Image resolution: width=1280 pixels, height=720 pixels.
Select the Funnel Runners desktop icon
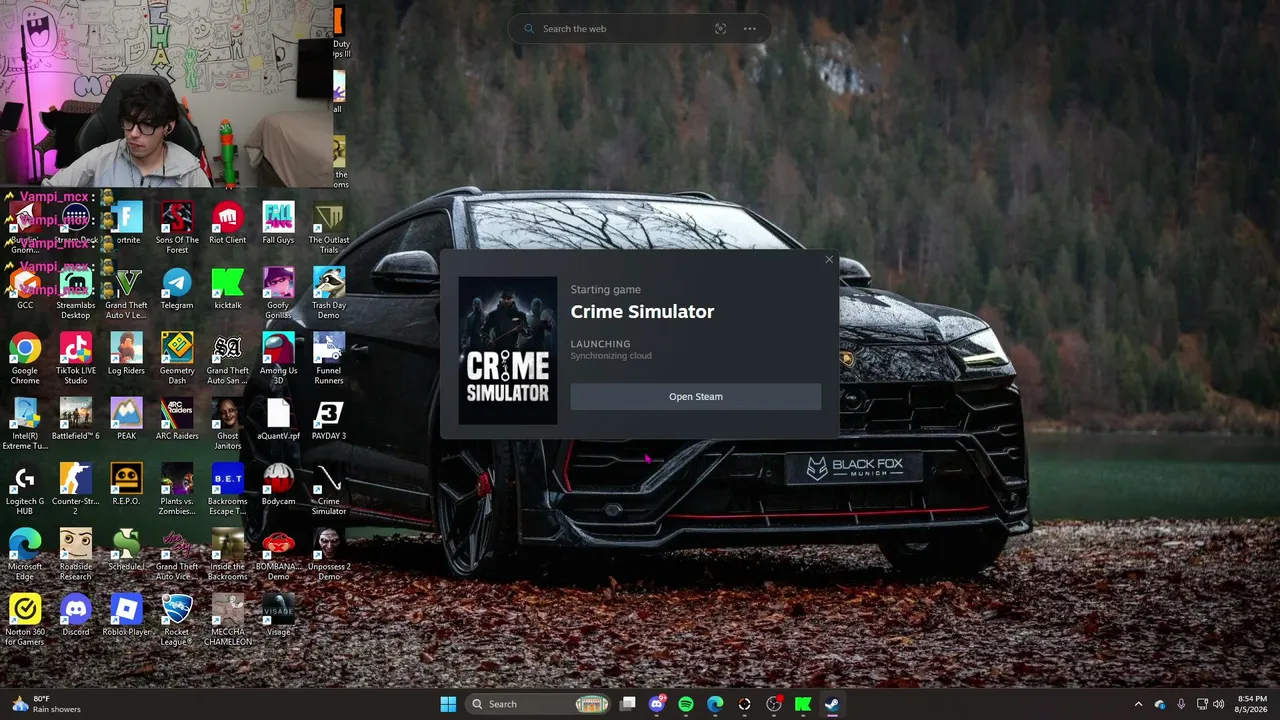pos(329,359)
